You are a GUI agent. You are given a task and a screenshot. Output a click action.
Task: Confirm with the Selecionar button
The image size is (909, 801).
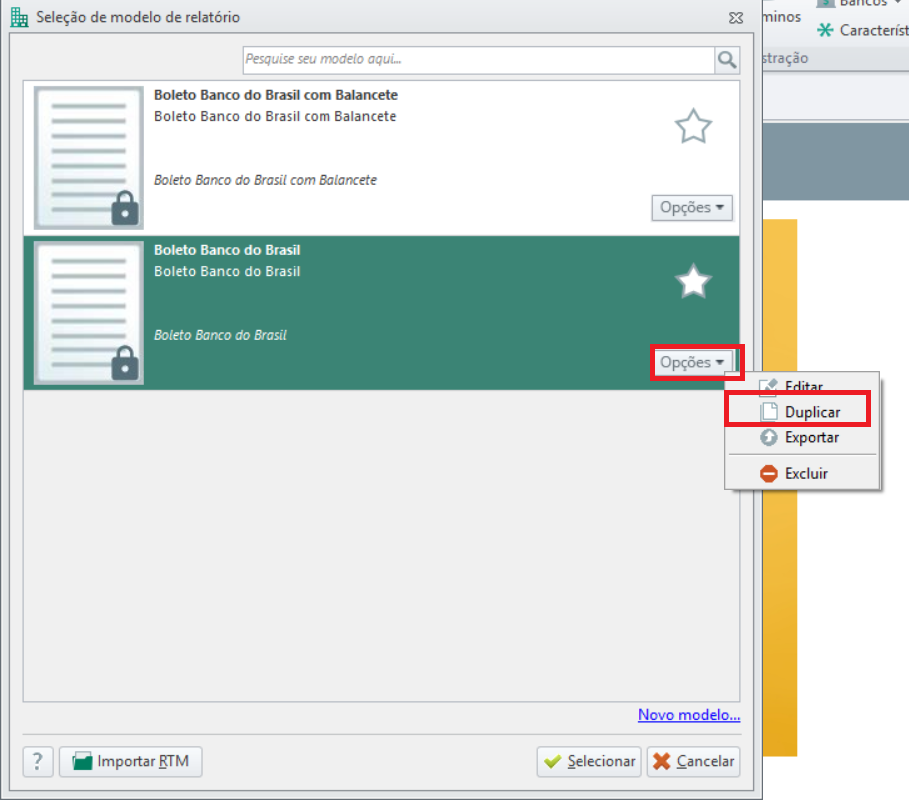pyautogui.click(x=589, y=761)
